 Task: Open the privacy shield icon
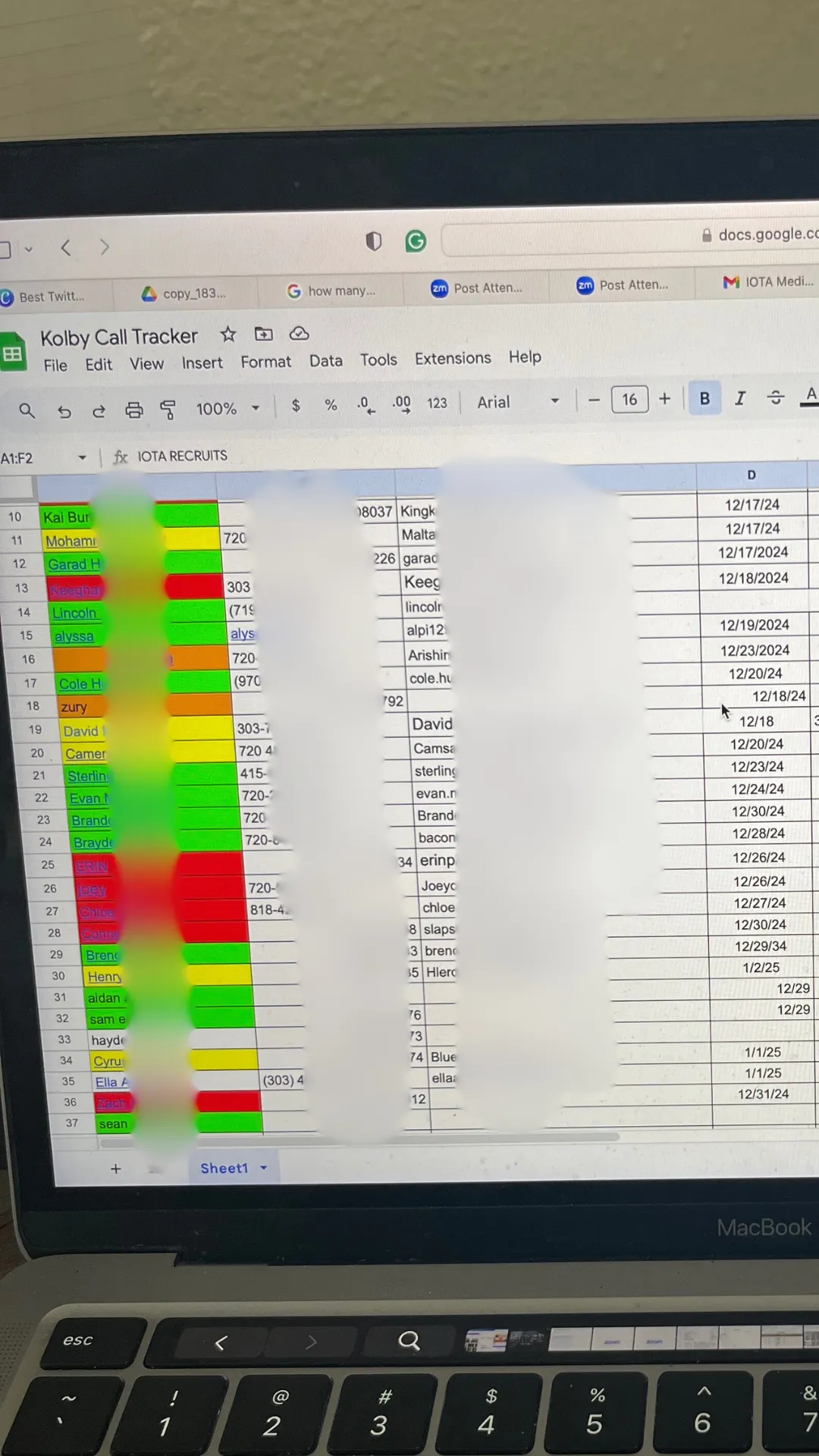(373, 242)
